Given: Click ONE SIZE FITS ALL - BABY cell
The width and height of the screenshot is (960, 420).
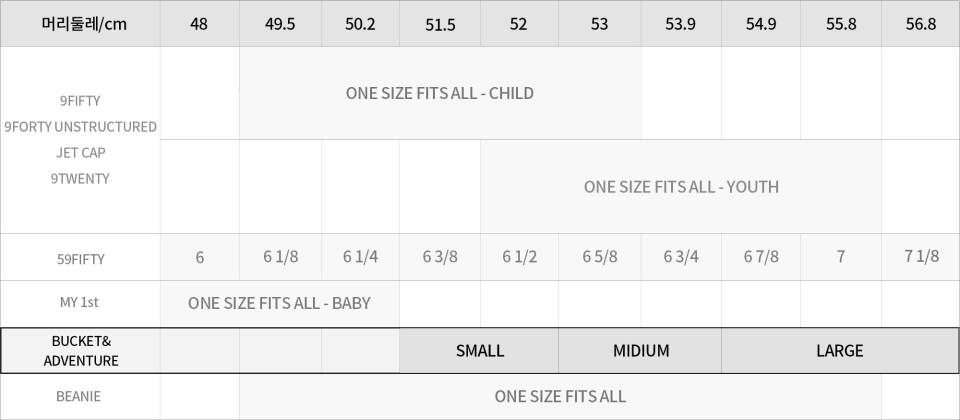Looking at the screenshot, I should (x=279, y=303).
